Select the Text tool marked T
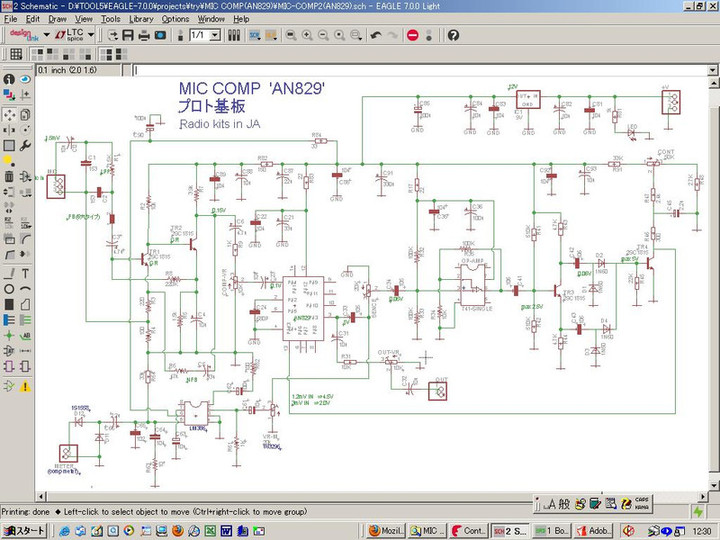Screen dimensions: 720x540 (x=24, y=273)
